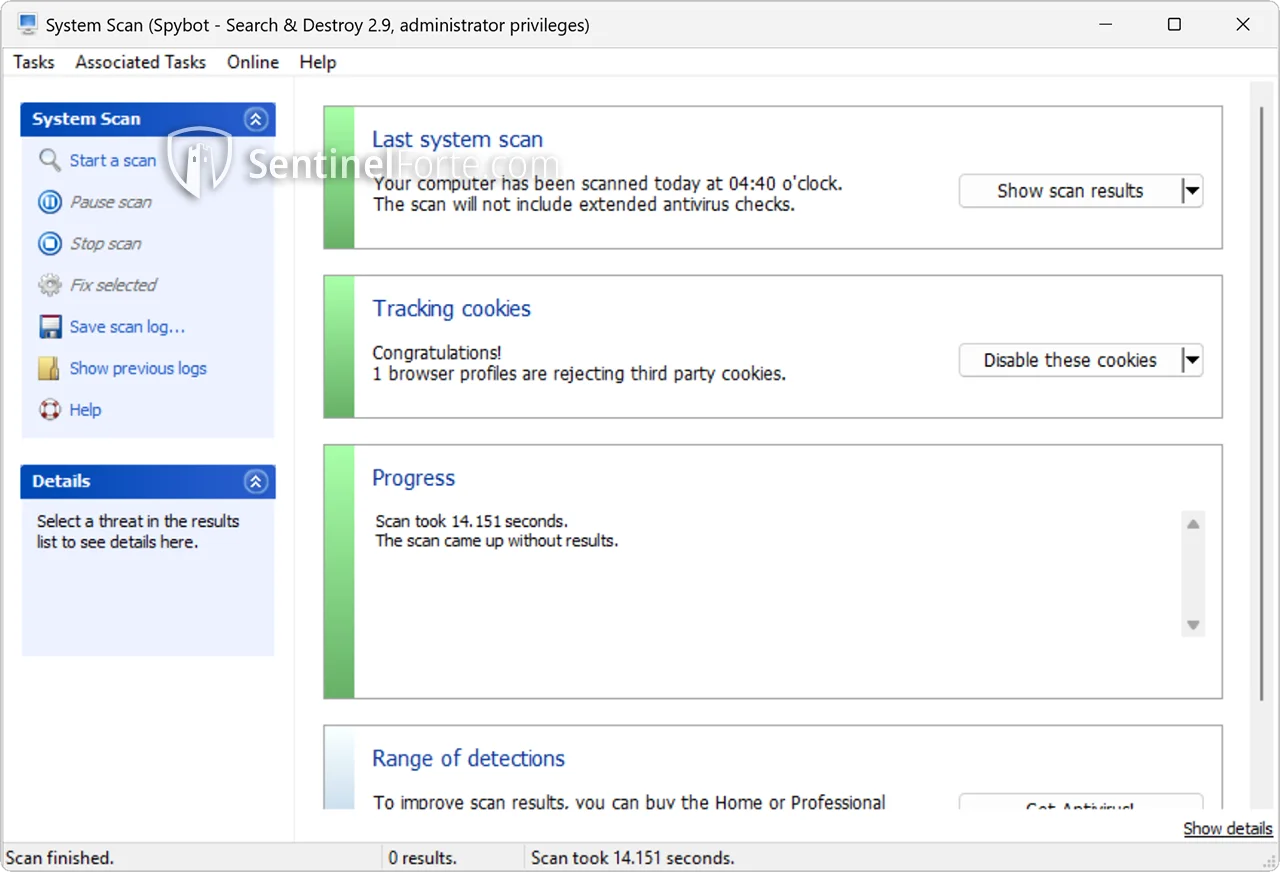Viewport: 1280px width, 872px height.
Task: Click 'Scan took 14.151 seconds.' in status bar
Action: 633,858
